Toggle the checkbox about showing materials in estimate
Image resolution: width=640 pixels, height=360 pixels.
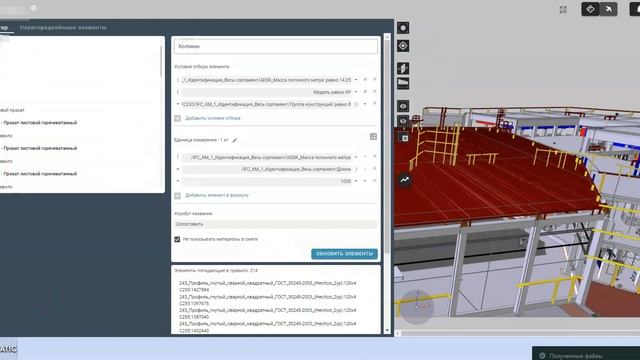pyautogui.click(x=177, y=239)
